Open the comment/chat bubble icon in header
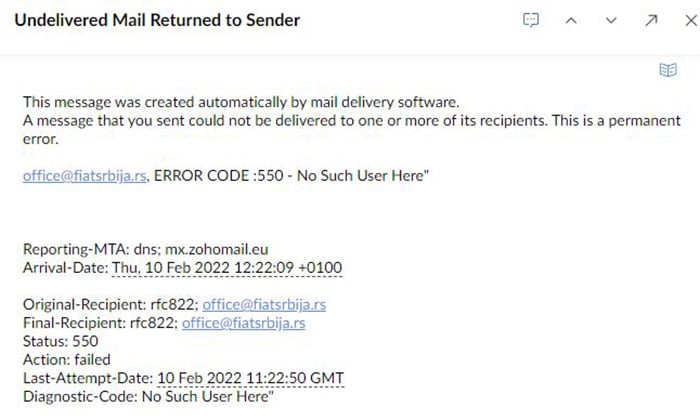 531,20
